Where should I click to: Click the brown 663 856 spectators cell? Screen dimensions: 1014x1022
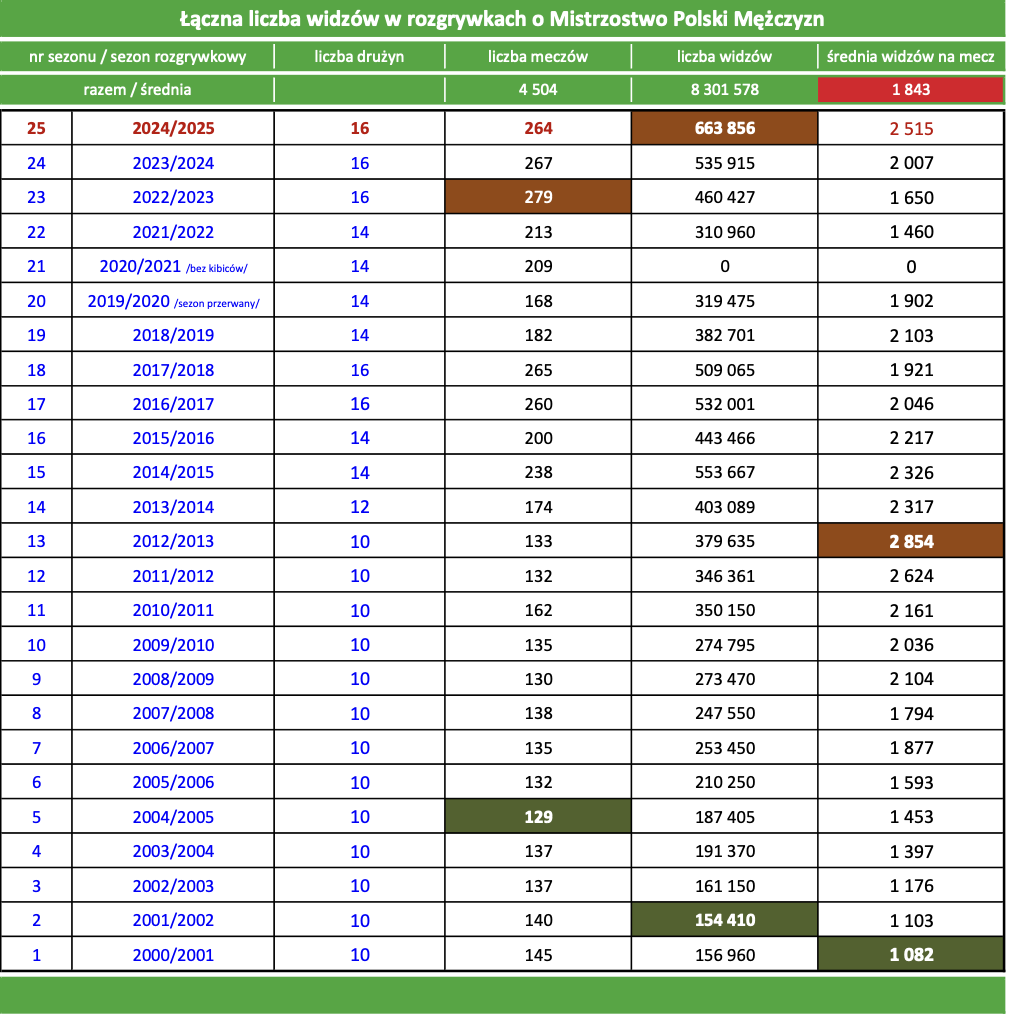click(x=724, y=128)
